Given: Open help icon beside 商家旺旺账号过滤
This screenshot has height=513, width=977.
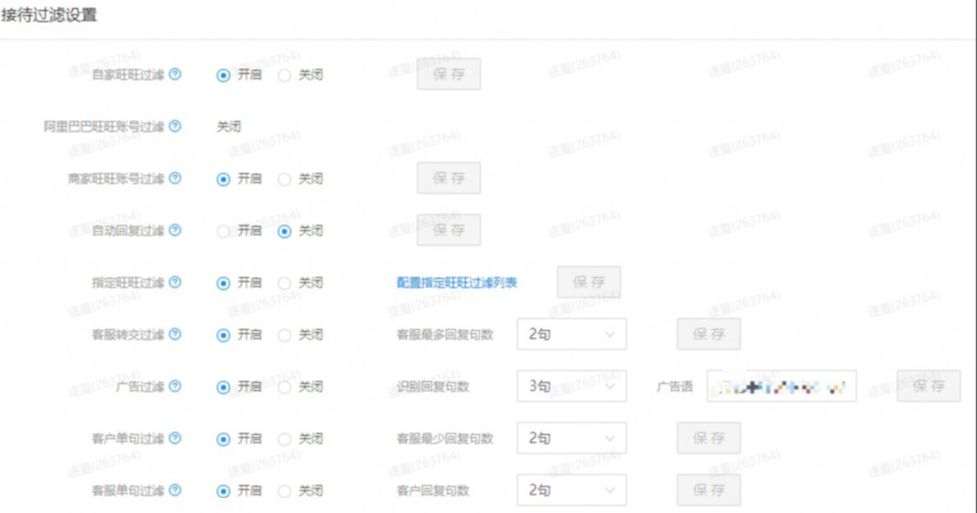Looking at the screenshot, I should click(x=176, y=178).
